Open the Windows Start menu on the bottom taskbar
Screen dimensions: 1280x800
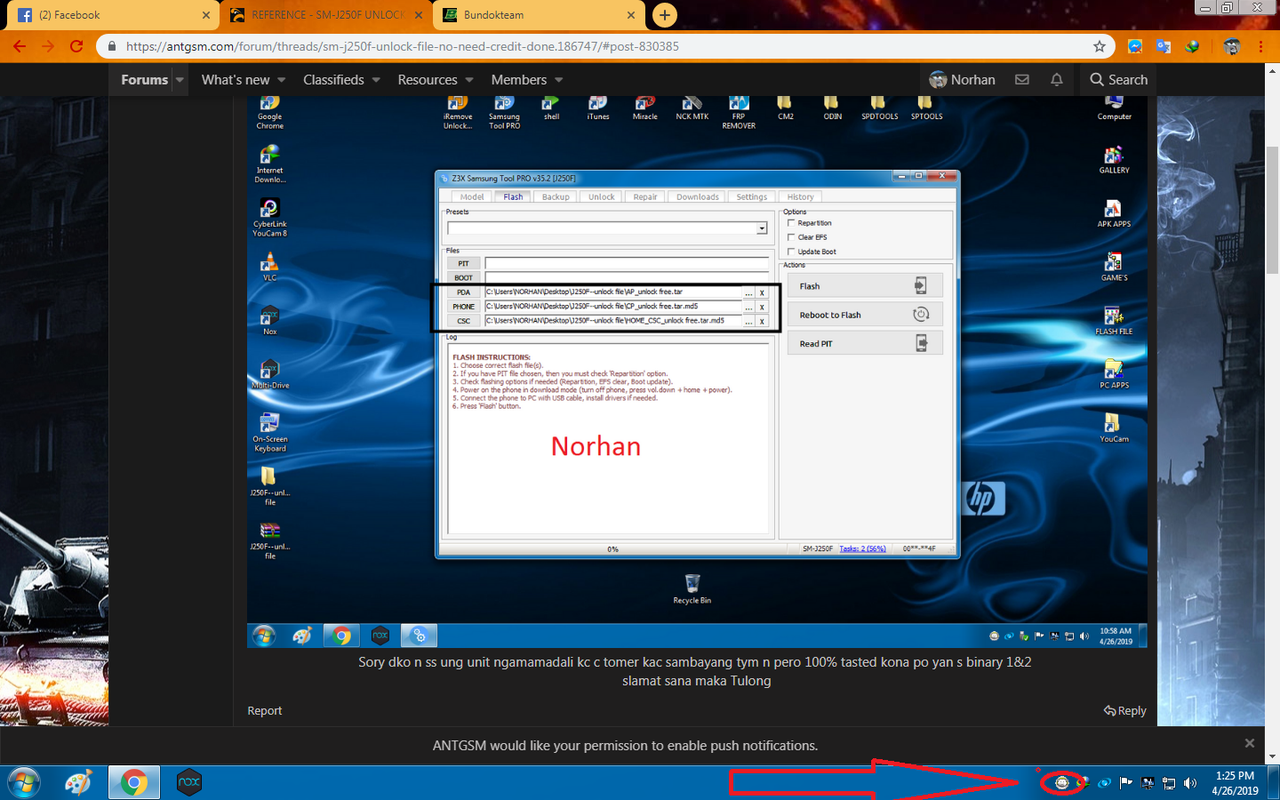pos(22,782)
